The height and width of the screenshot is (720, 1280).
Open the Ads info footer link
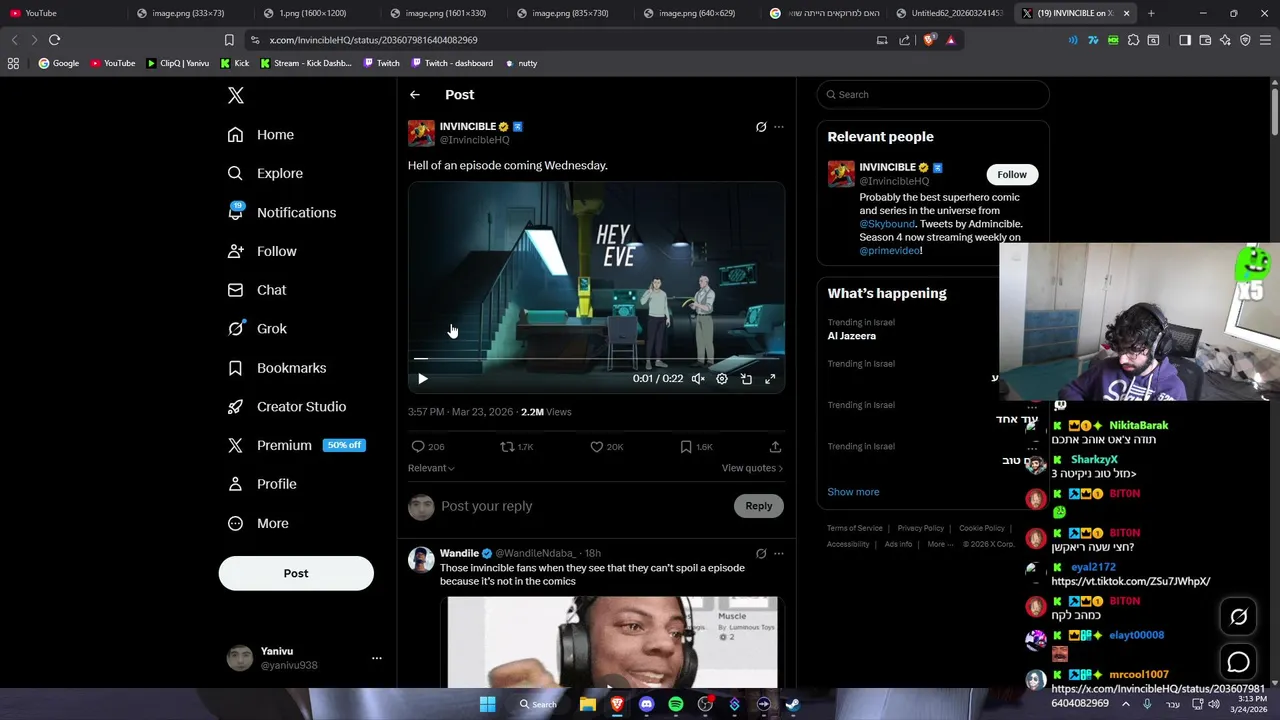[898, 544]
